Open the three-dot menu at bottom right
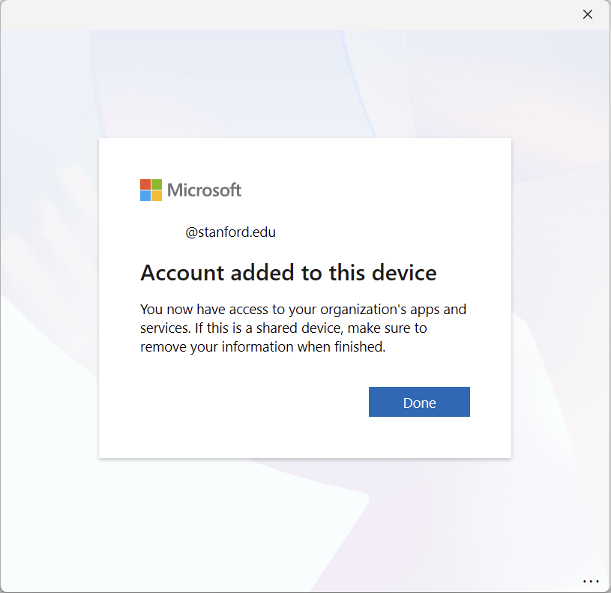The width and height of the screenshot is (611, 593). coord(589,581)
